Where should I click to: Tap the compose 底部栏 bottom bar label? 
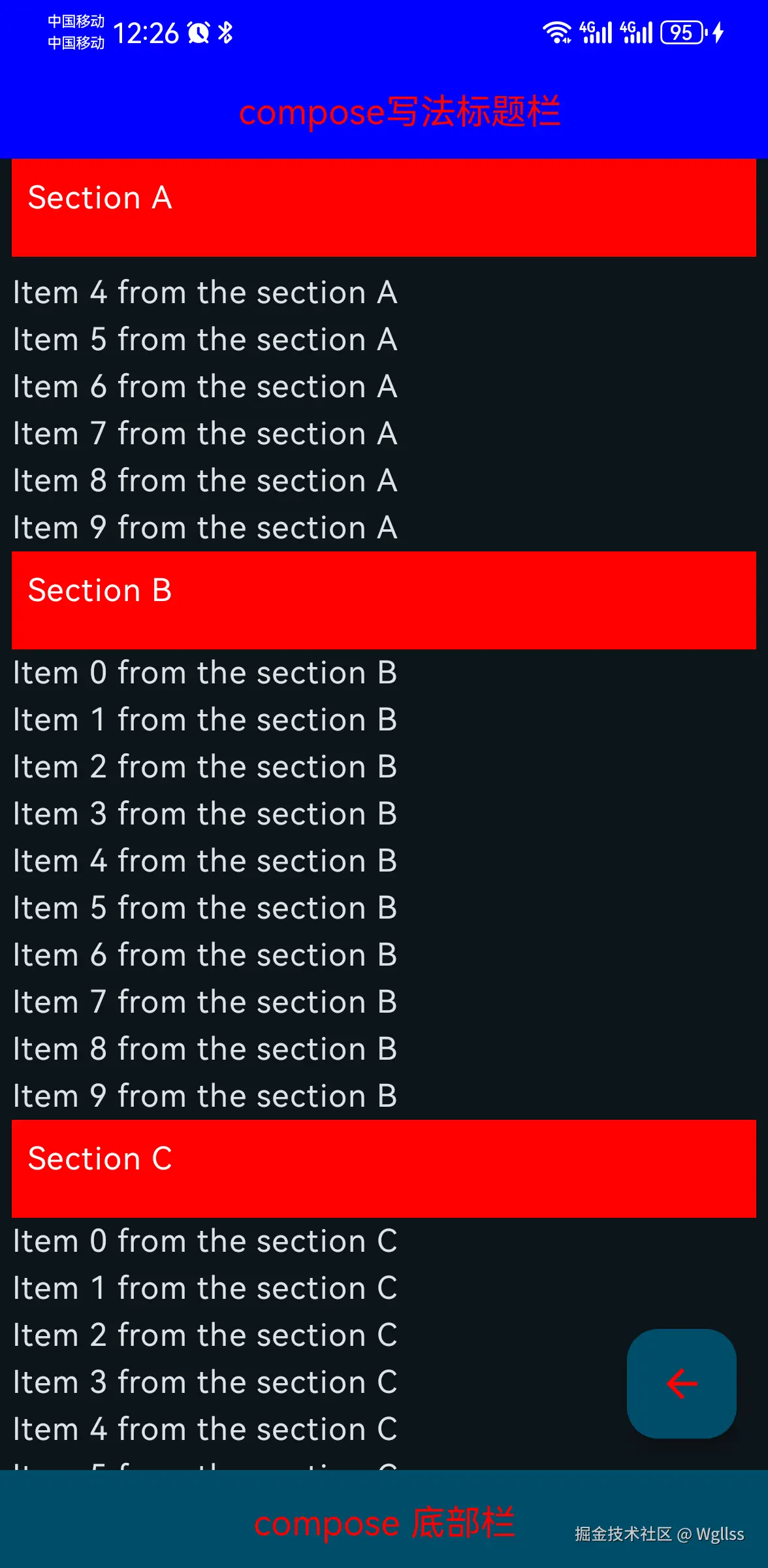(x=384, y=1523)
